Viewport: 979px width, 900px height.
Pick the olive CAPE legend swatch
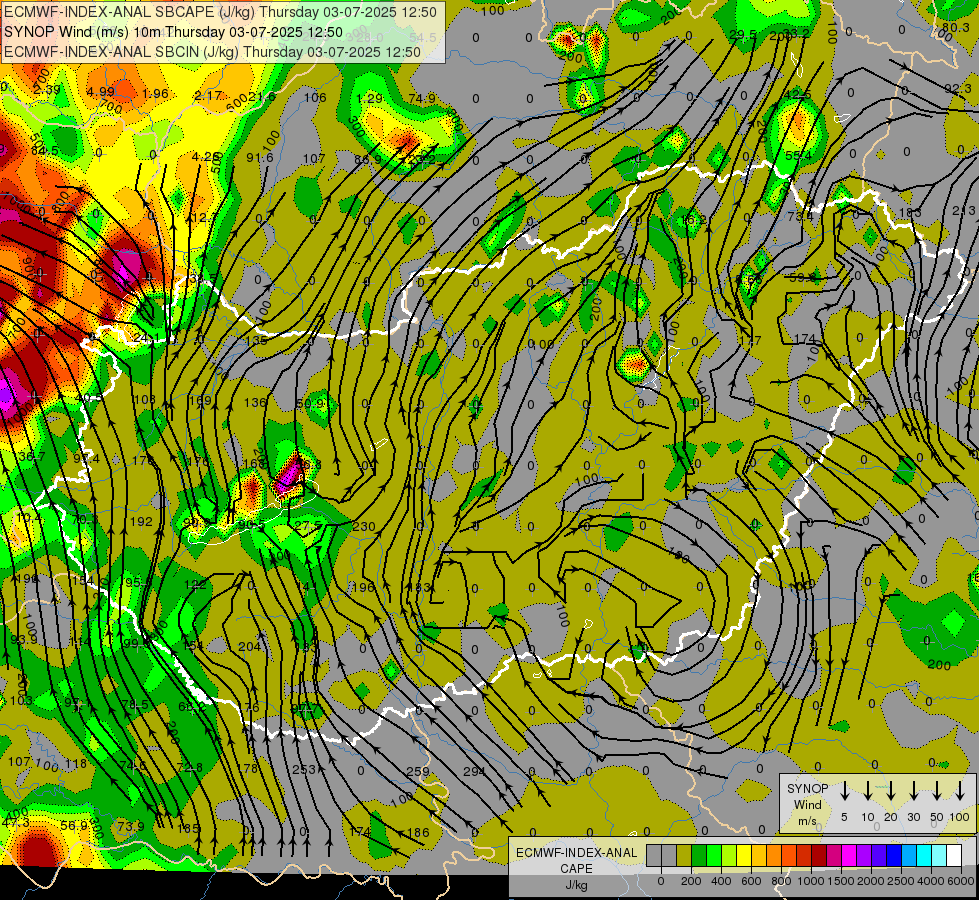[684, 856]
